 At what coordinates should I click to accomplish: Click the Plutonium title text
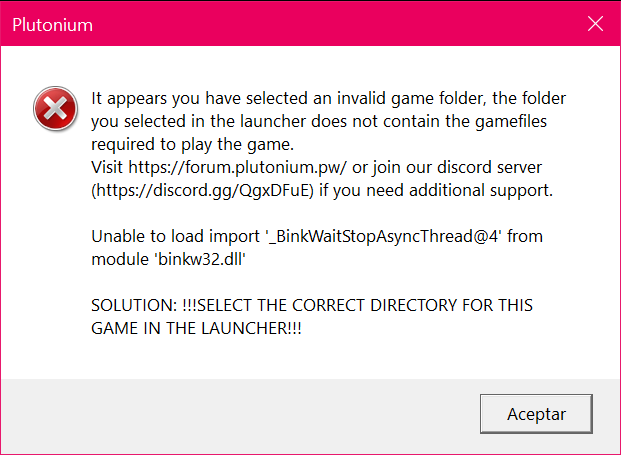[x=52, y=25]
